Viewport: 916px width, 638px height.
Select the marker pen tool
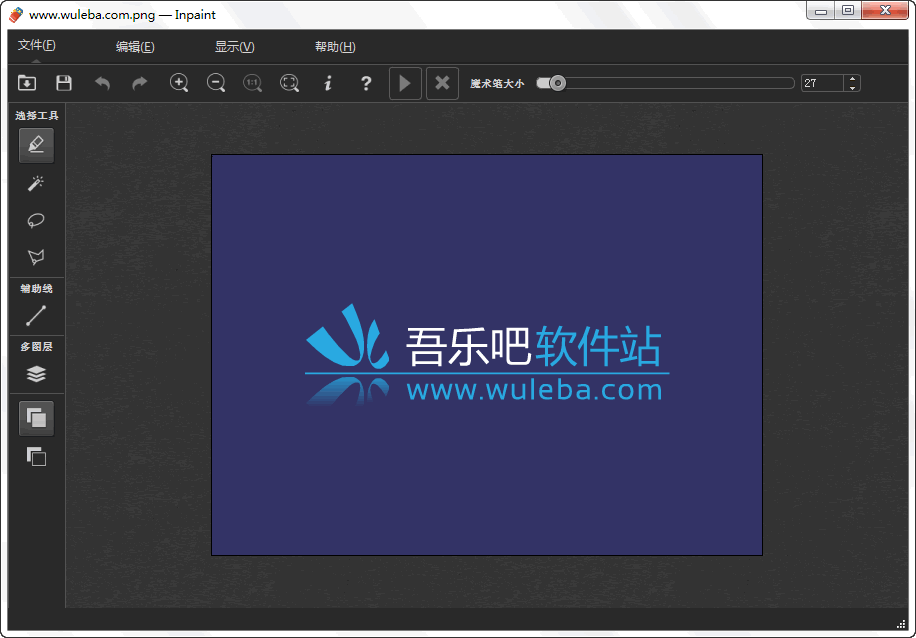[36, 145]
